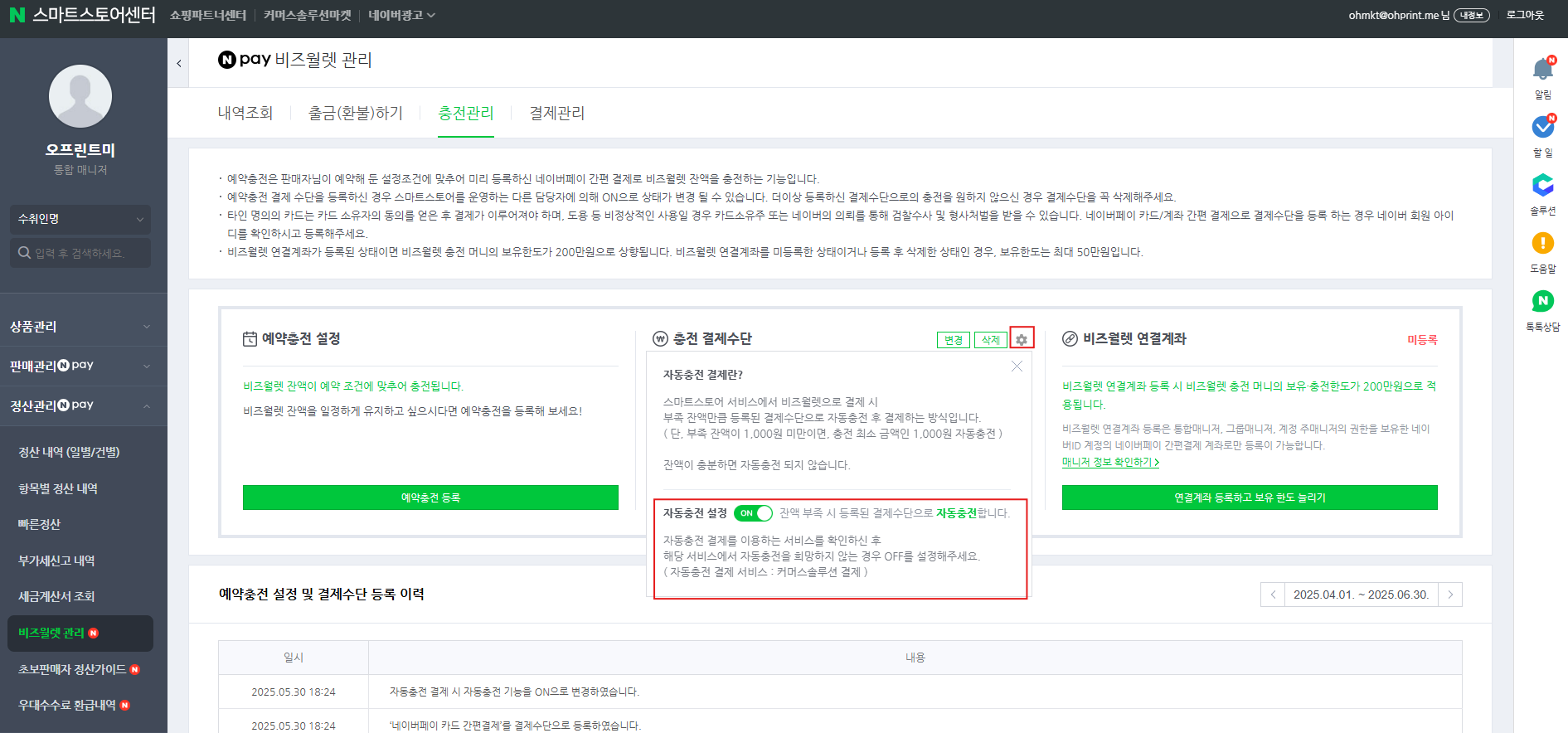Screen dimensions: 1568x733
Task: Select 비즈월렛 관리 in sidebar
Action: tap(80, 633)
